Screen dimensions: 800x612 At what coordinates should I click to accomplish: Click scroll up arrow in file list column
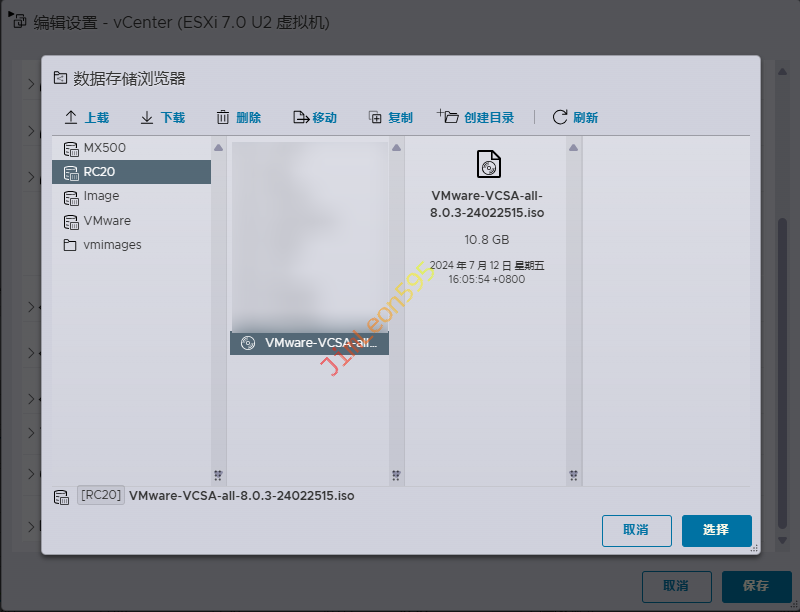397,148
